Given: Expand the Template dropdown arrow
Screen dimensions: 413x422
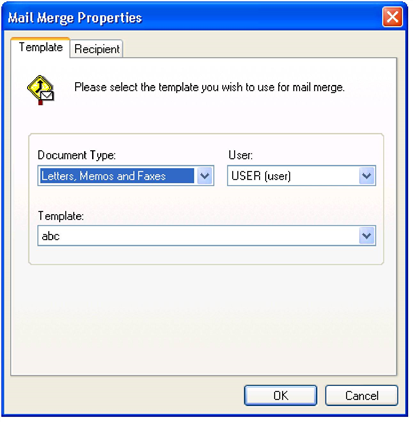Looking at the screenshot, I should click(367, 236).
